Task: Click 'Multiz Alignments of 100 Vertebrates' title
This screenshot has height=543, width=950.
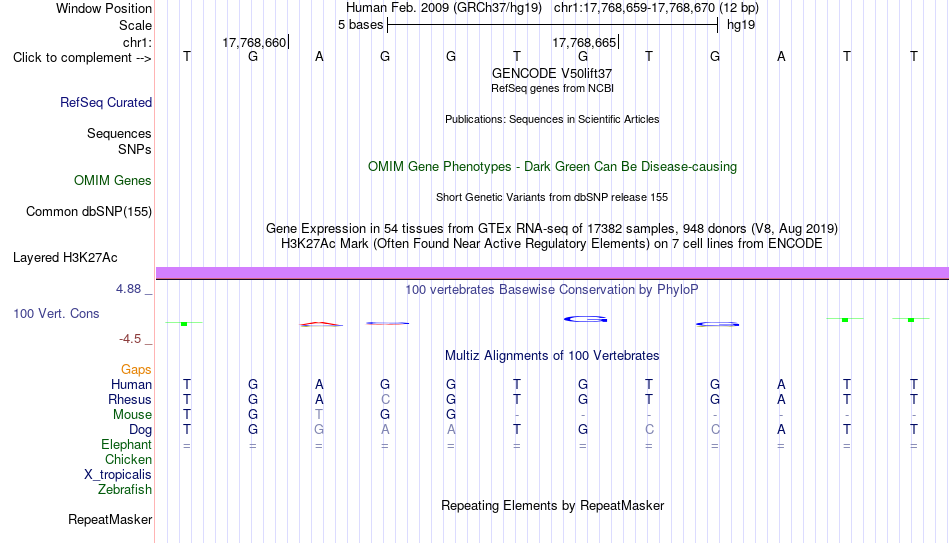Action: [552, 356]
